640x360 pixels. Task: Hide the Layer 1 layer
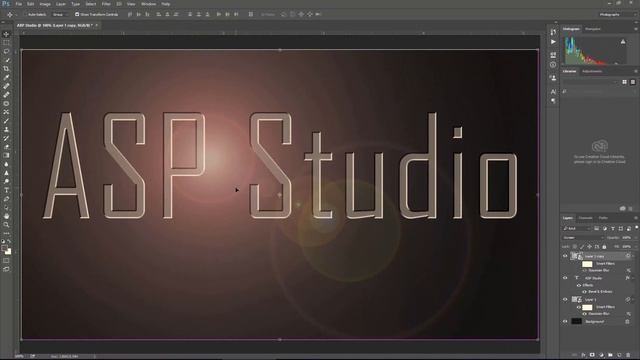565,300
